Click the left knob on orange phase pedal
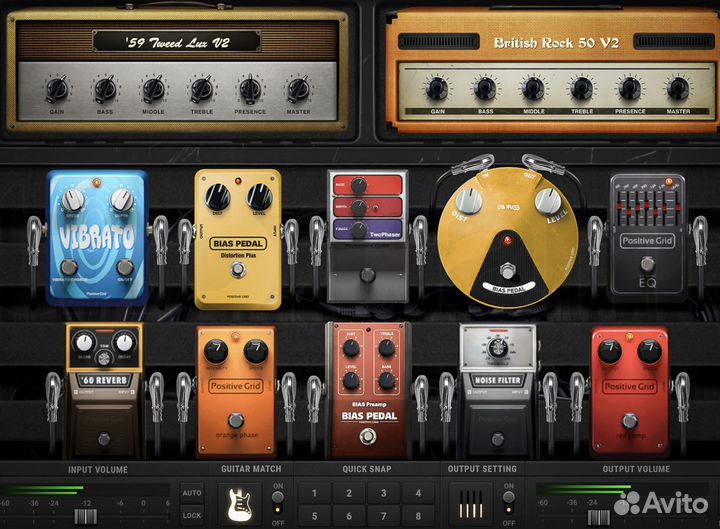 tap(216, 351)
